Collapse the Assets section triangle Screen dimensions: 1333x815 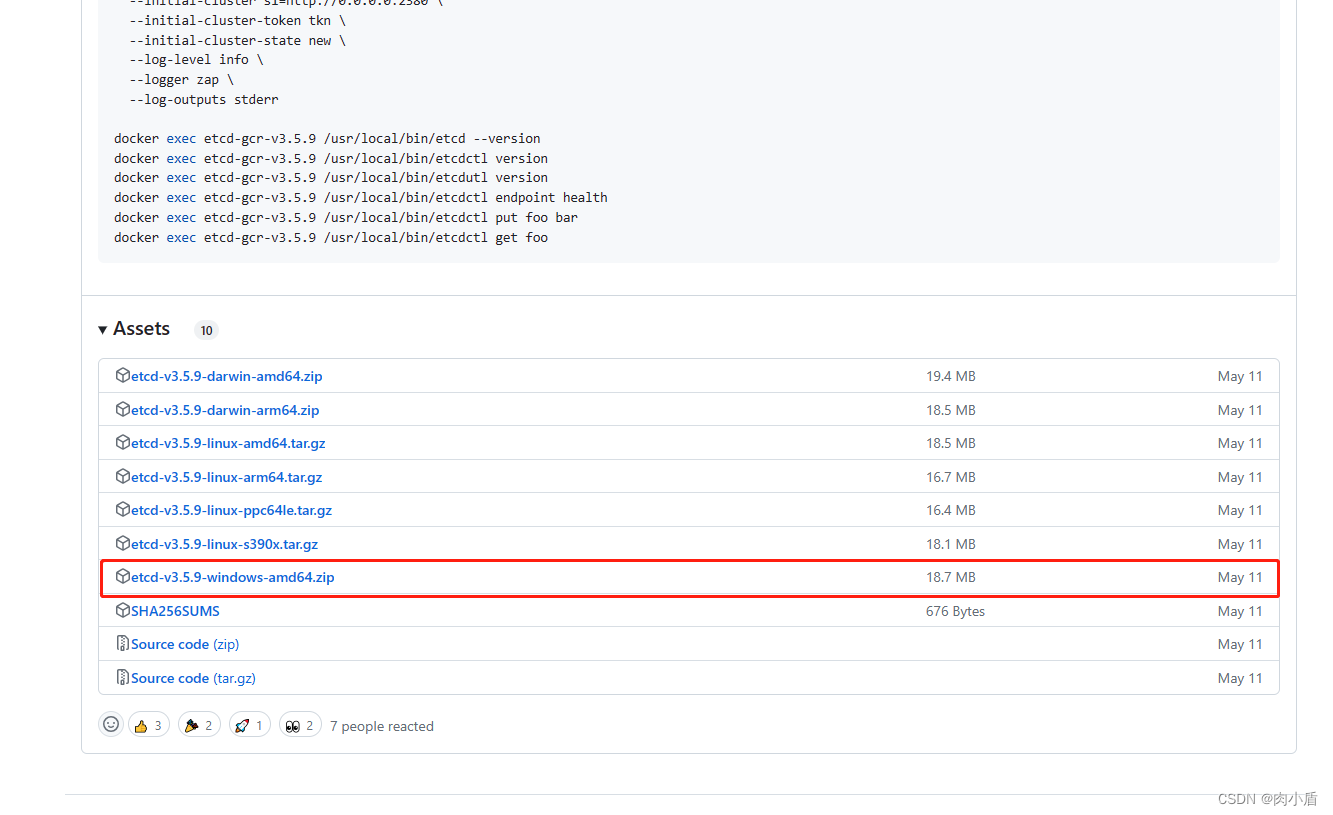click(102, 330)
